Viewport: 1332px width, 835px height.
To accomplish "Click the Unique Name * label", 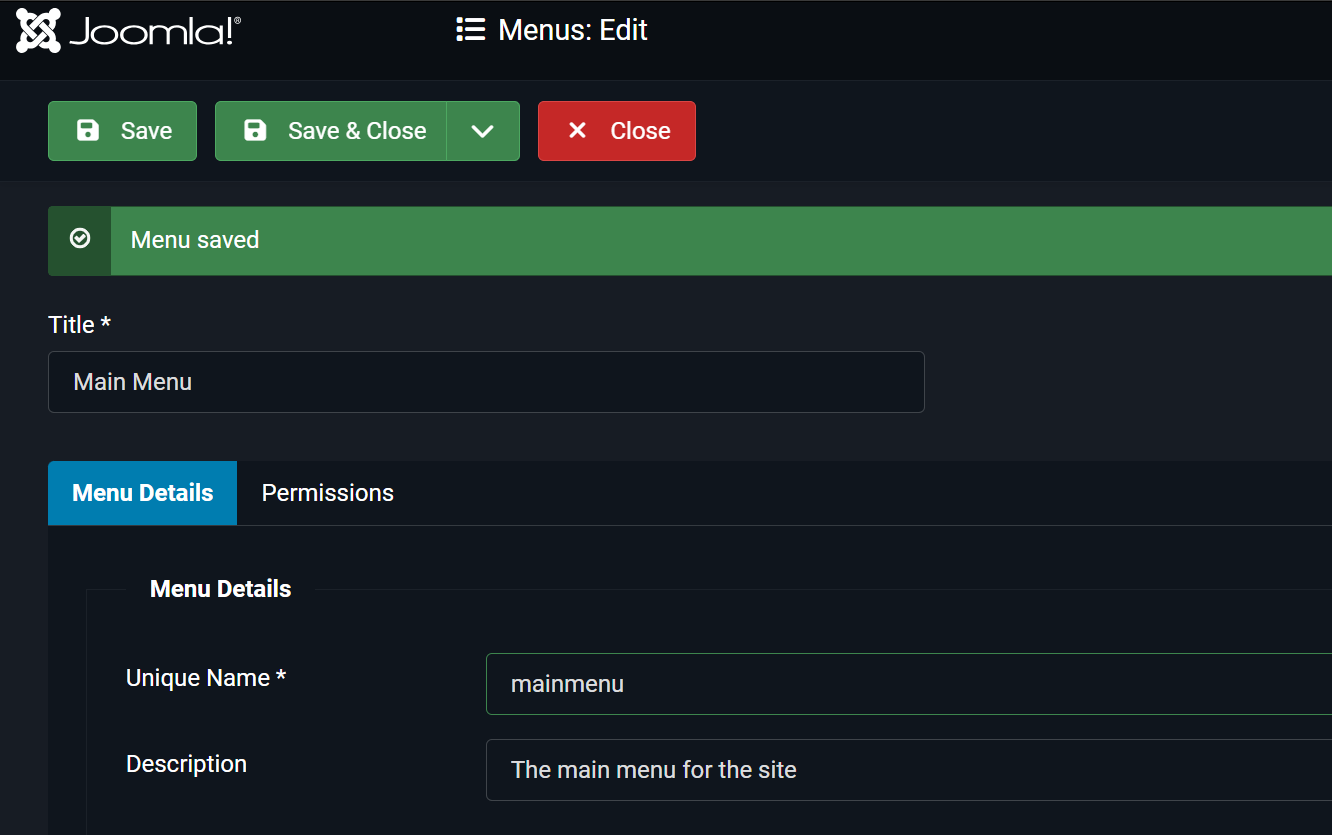I will [206, 678].
